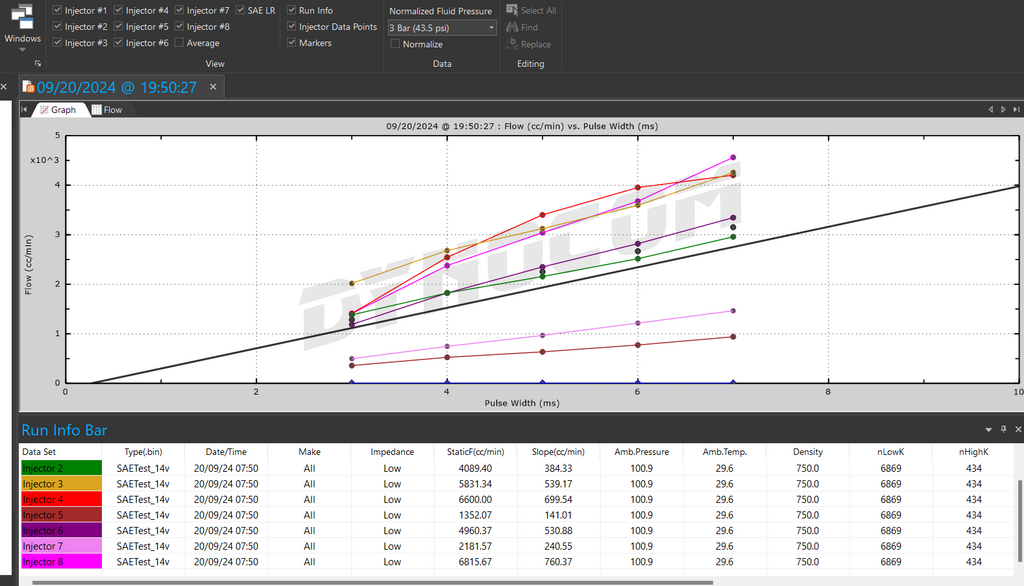
Task: Enable the Average checkbox
Action: [179, 42]
